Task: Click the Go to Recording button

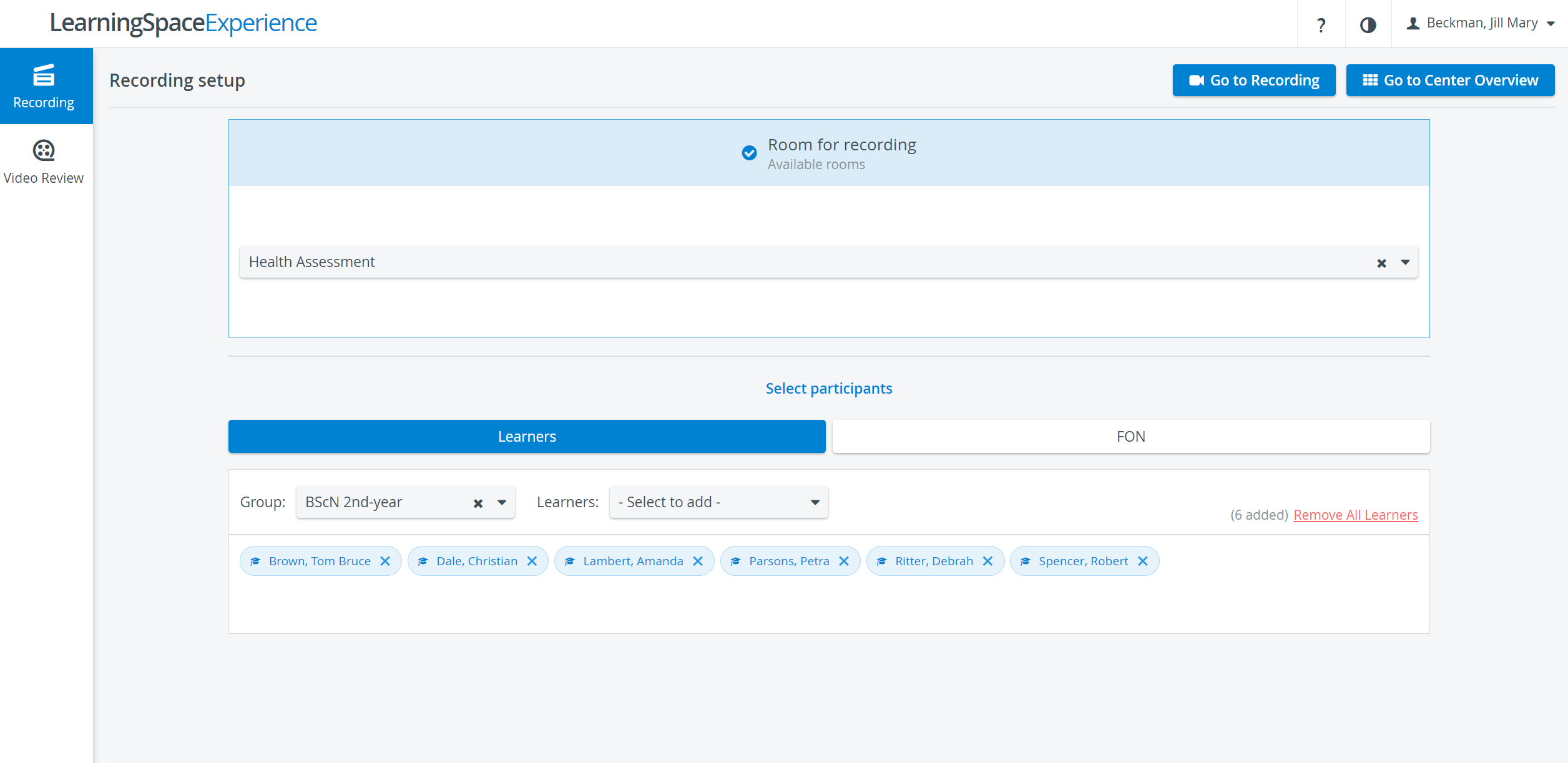Action: (1254, 80)
